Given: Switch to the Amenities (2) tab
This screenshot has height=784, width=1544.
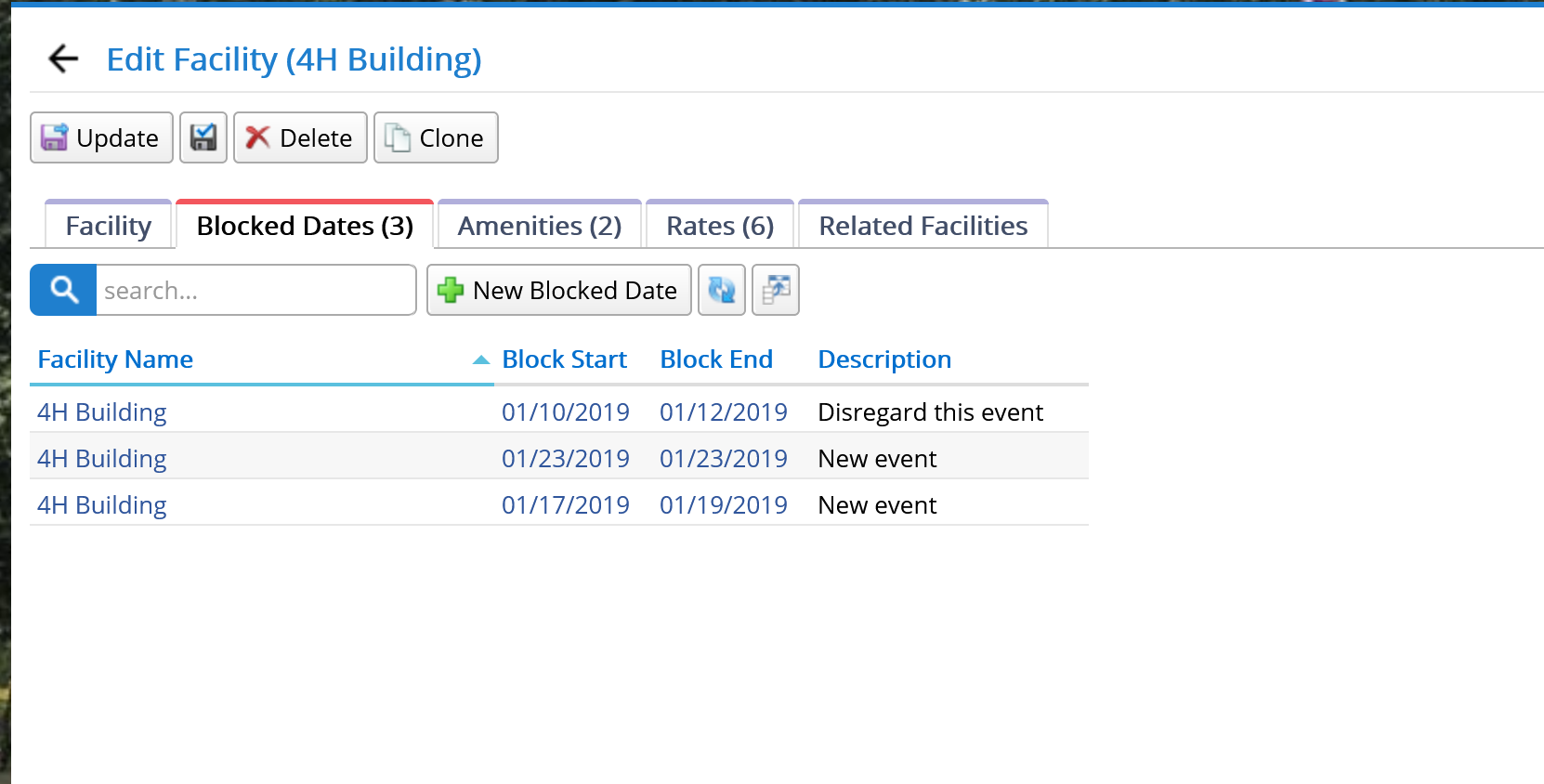Looking at the screenshot, I should (539, 225).
